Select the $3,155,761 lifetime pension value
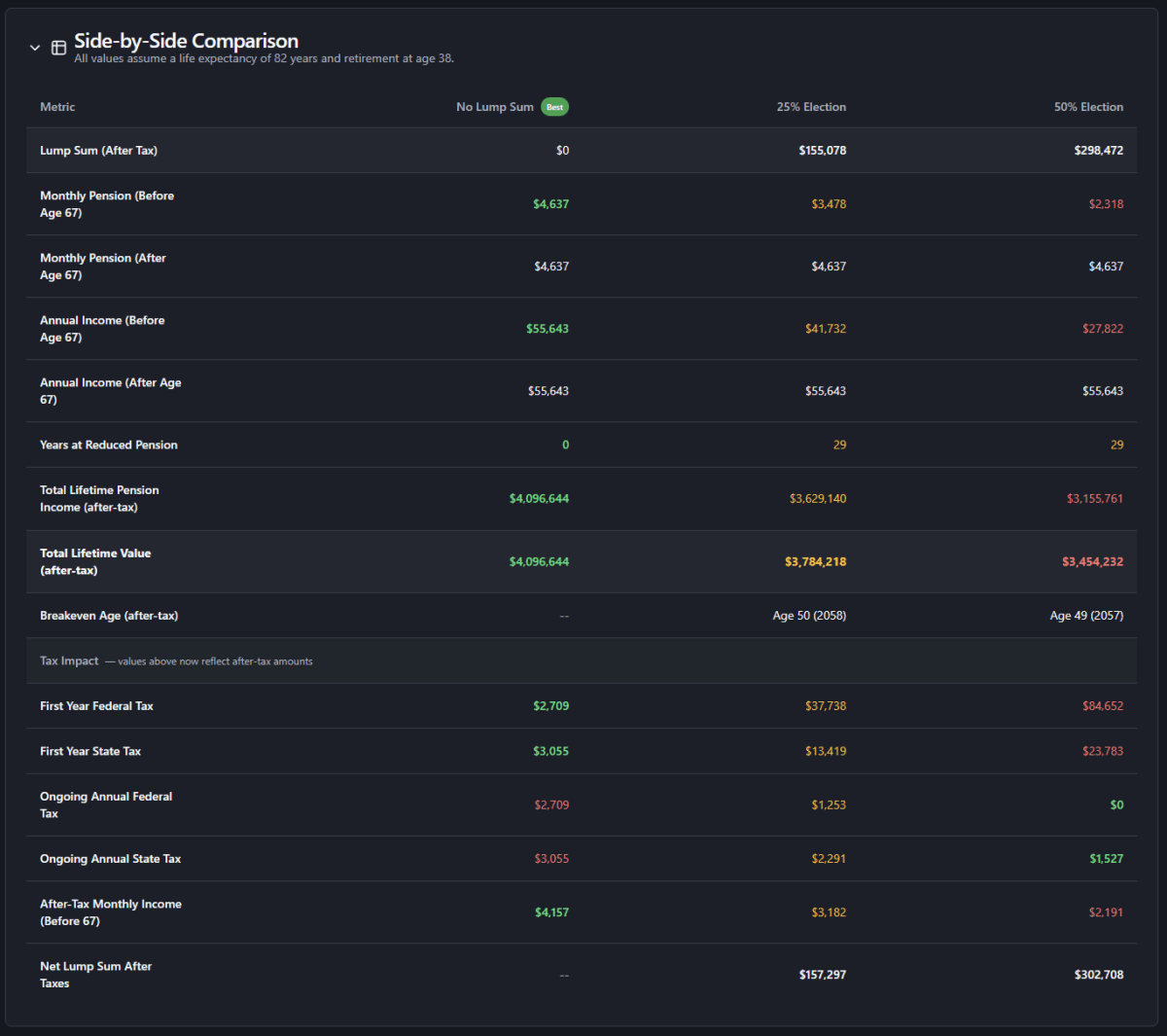The height and width of the screenshot is (1036, 1167). [1095, 499]
